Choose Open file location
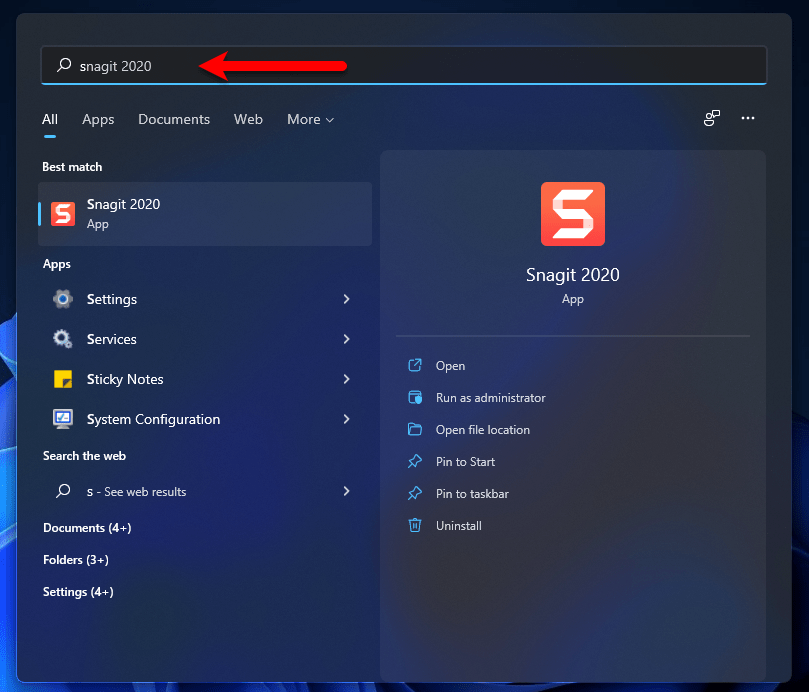The height and width of the screenshot is (692, 809). click(x=482, y=429)
